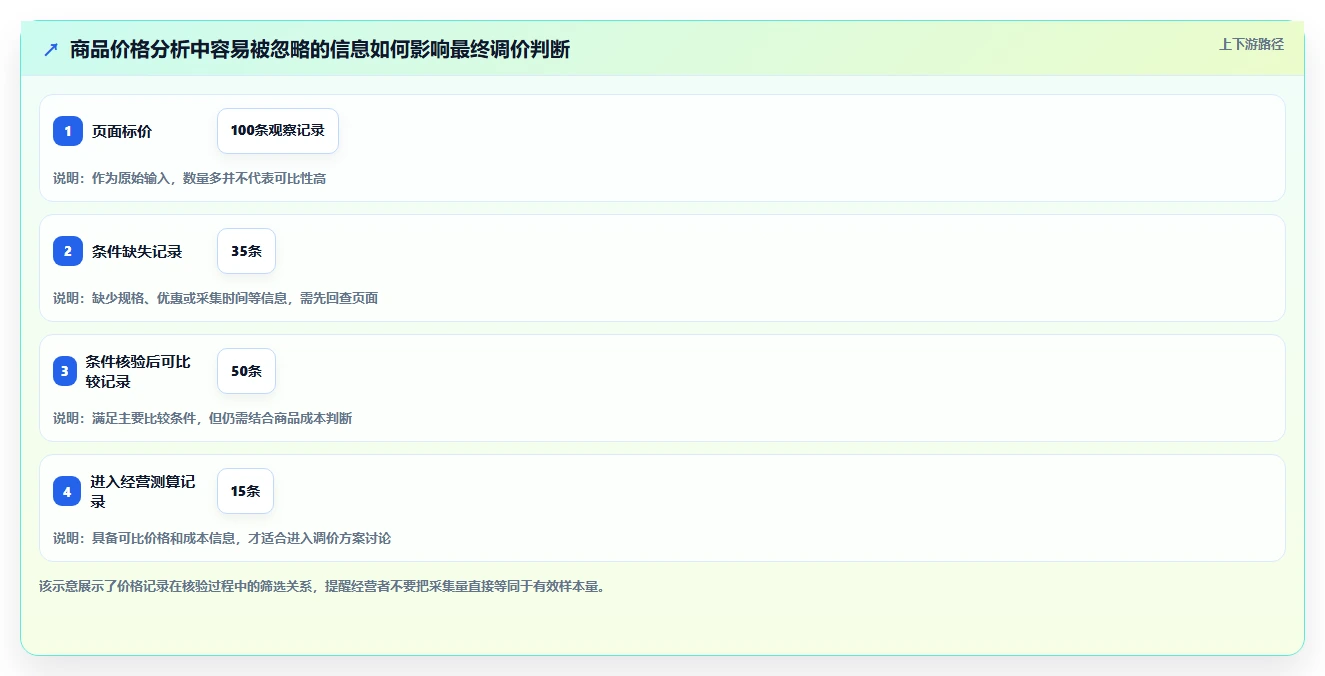Click the step 2 number badge
The height and width of the screenshot is (676, 1325).
pos(68,251)
